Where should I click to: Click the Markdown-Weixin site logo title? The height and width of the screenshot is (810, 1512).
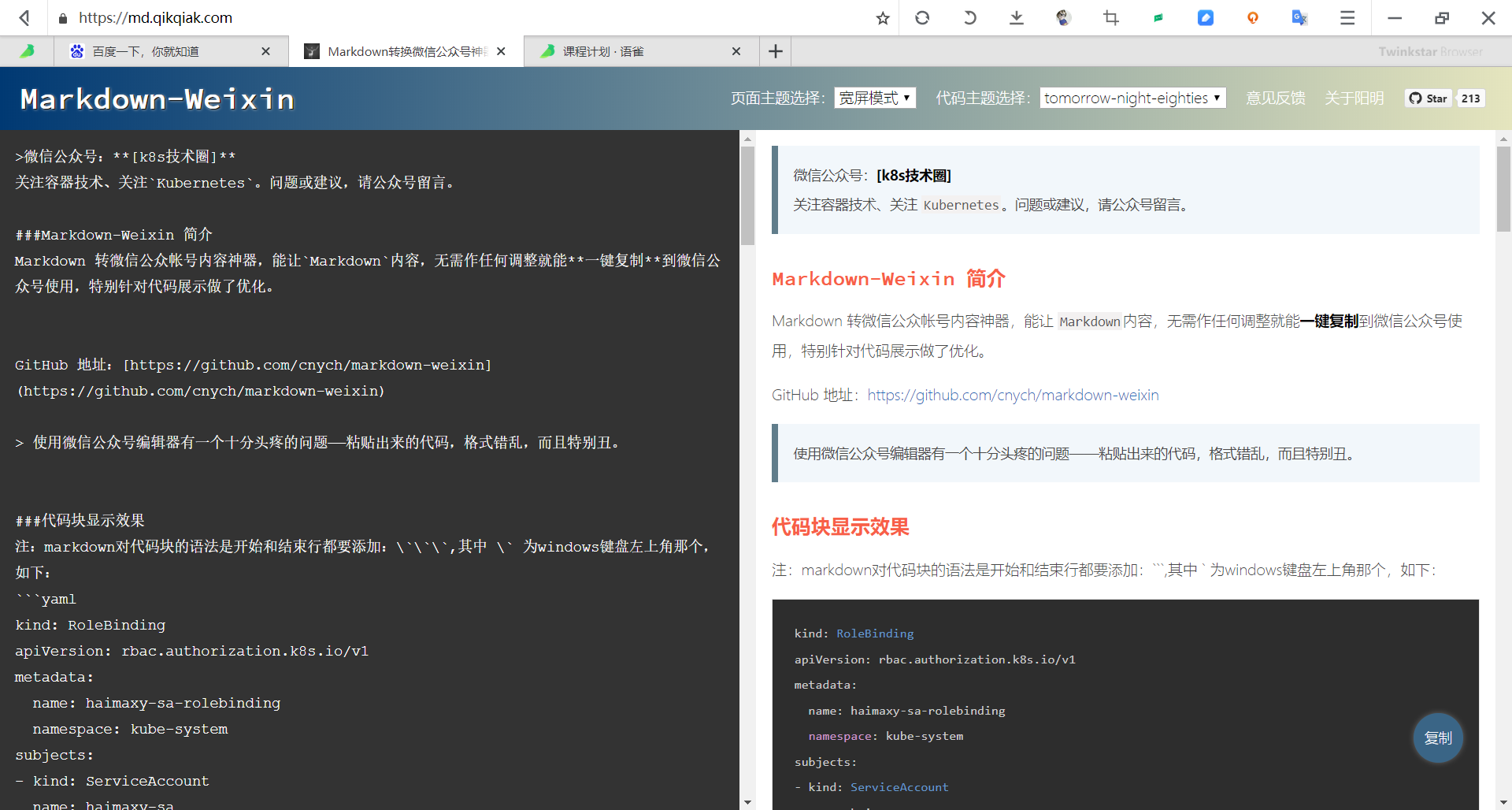[x=157, y=99]
